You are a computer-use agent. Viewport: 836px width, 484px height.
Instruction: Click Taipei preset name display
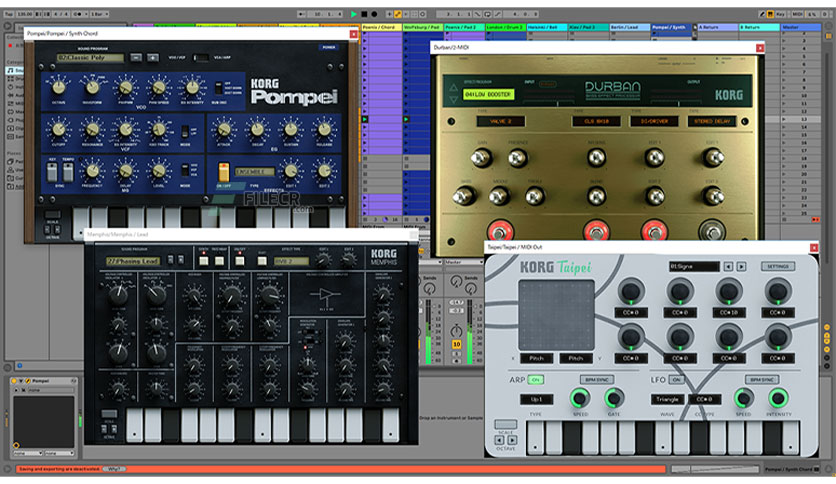pos(694,266)
